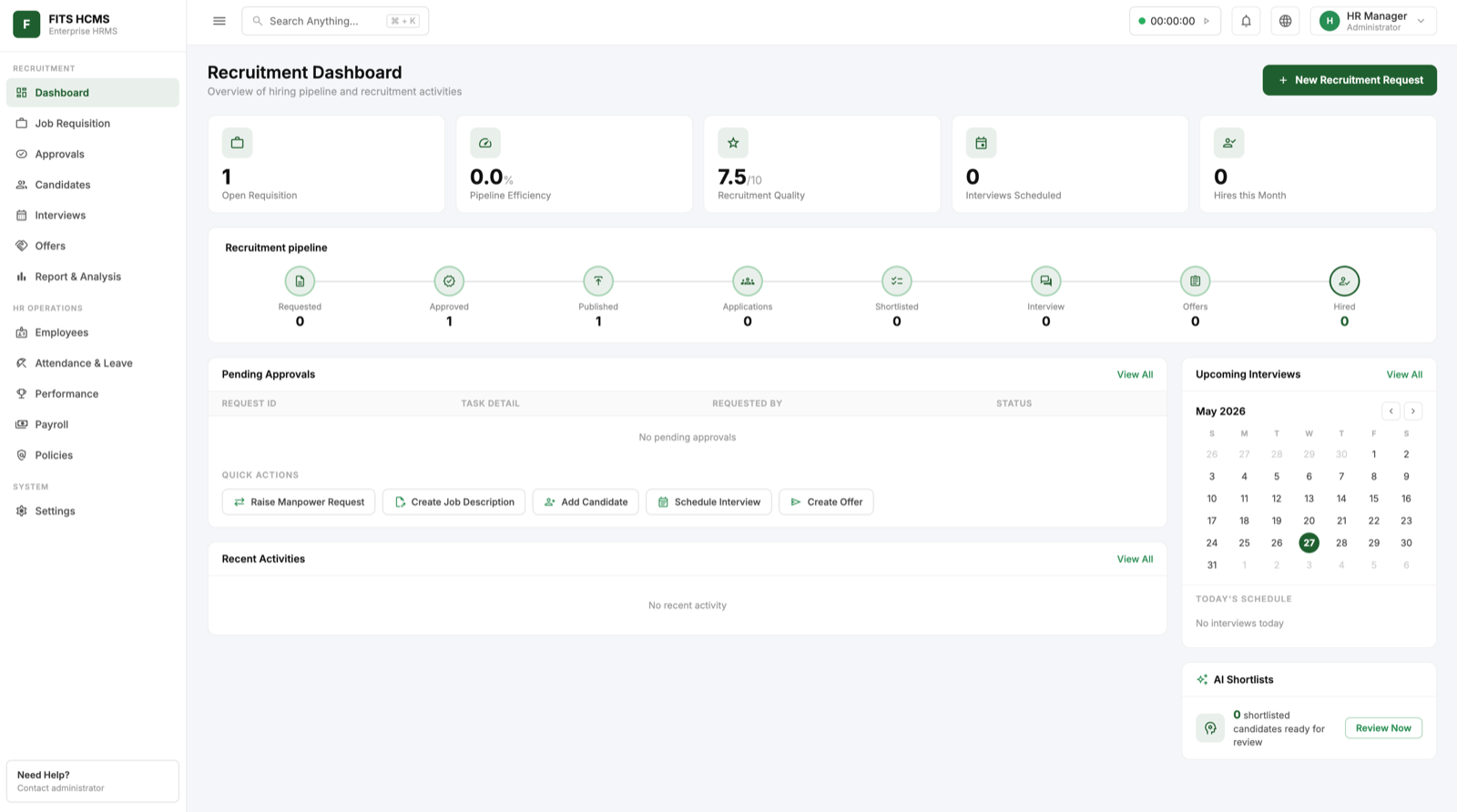Go to previous calendar month
This screenshot has height=812, width=1457.
click(1391, 411)
